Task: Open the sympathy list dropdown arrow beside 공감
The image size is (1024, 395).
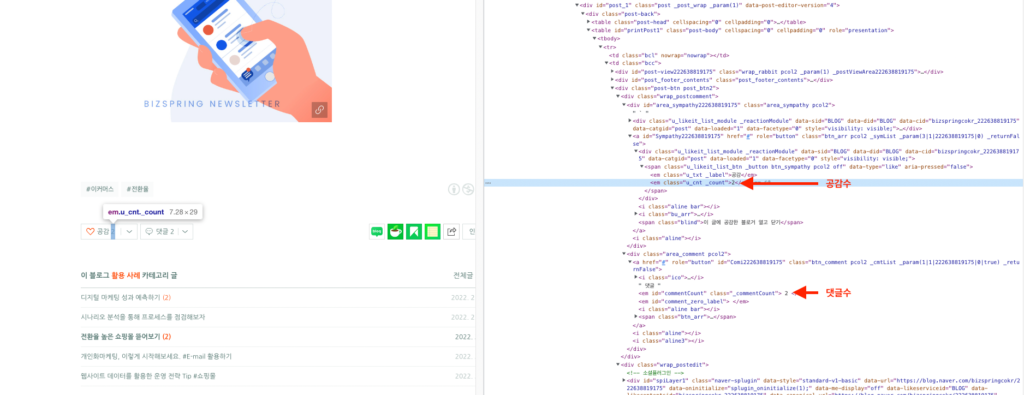Action: [x=129, y=232]
